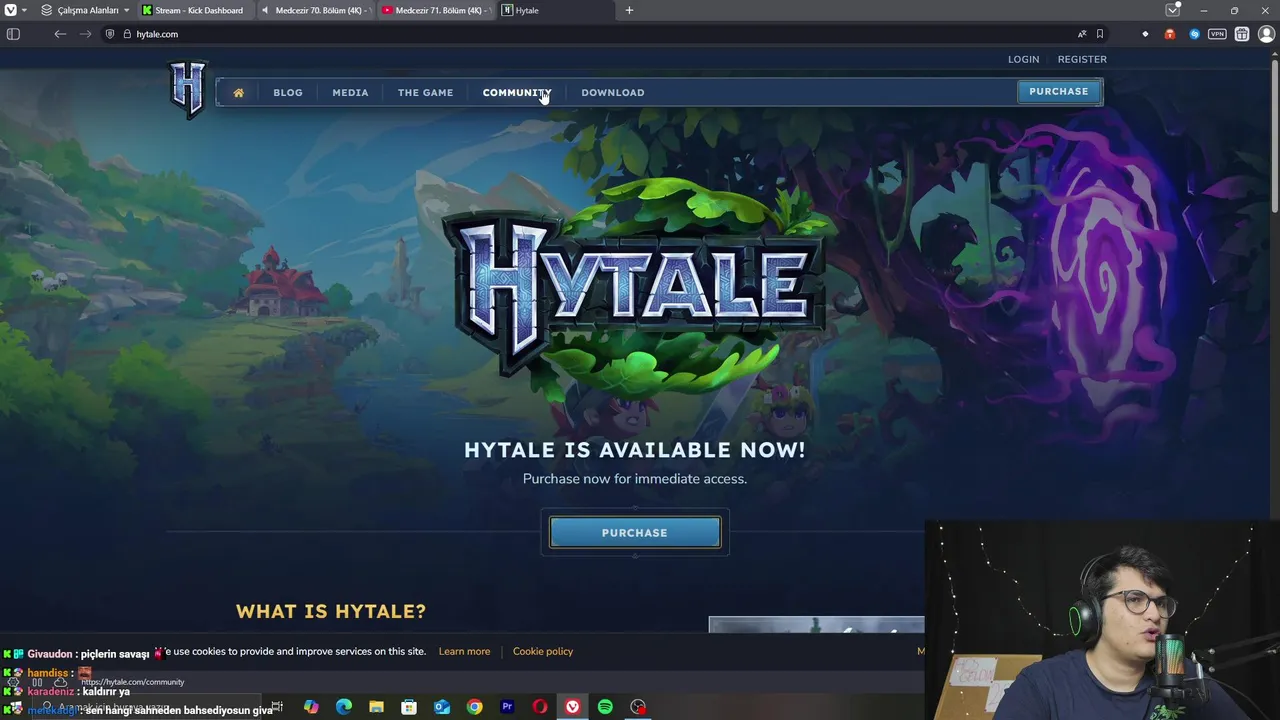Click the REGISTER link
1280x720 pixels.
click(1082, 59)
